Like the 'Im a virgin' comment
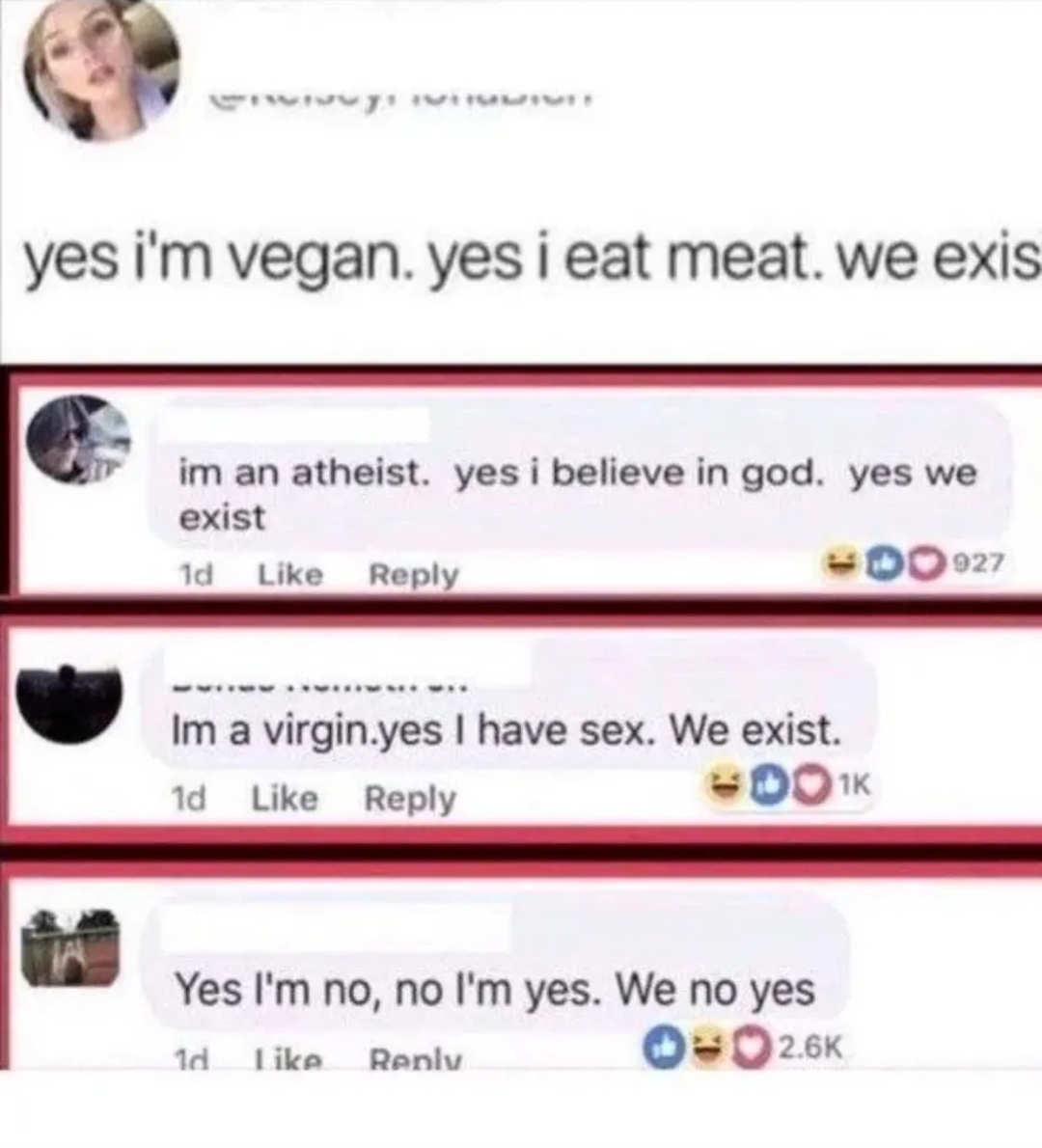The image size is (1042, 1148). (285, 797)
